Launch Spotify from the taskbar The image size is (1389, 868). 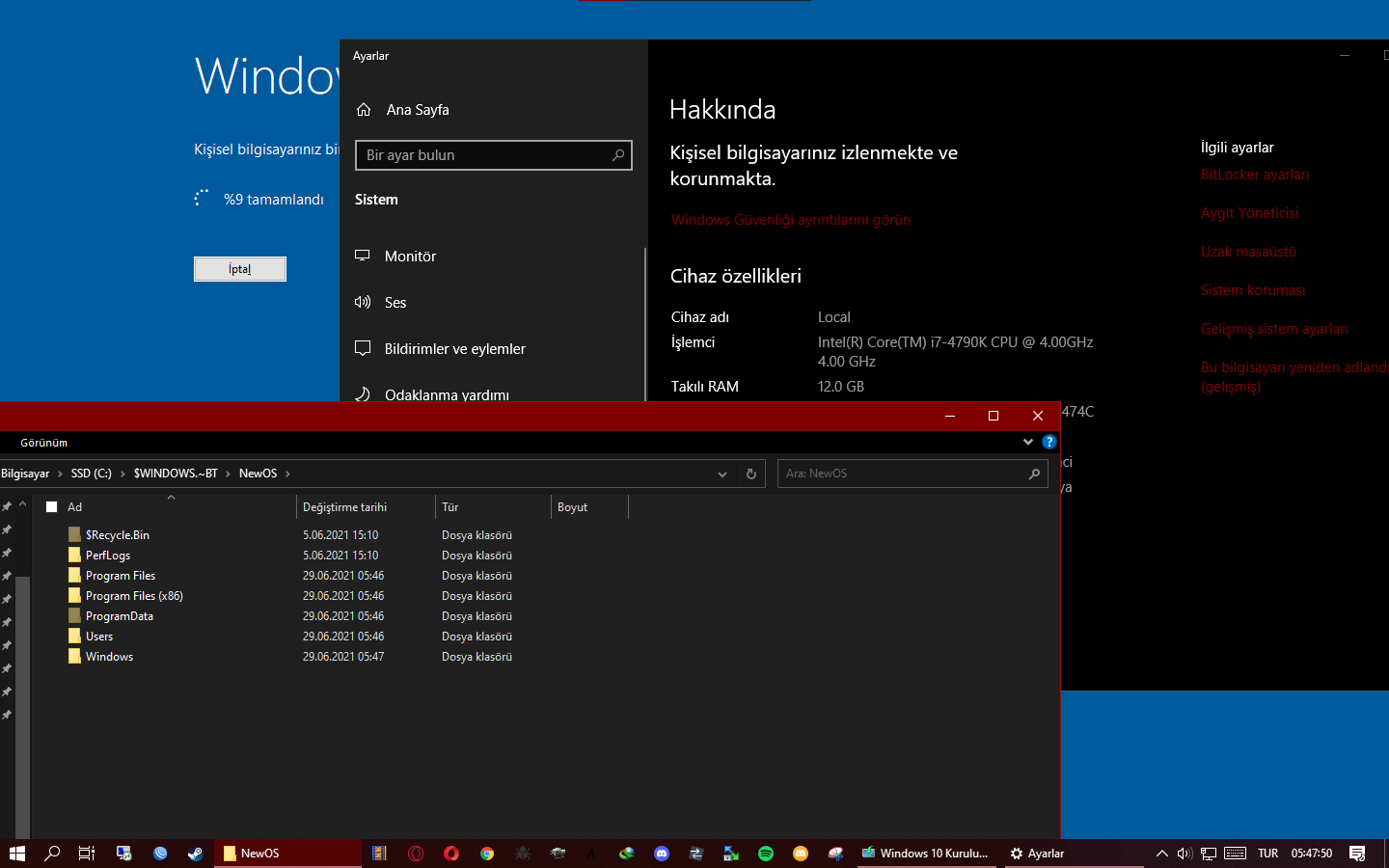pyautogui.click(x=766, y=854)
